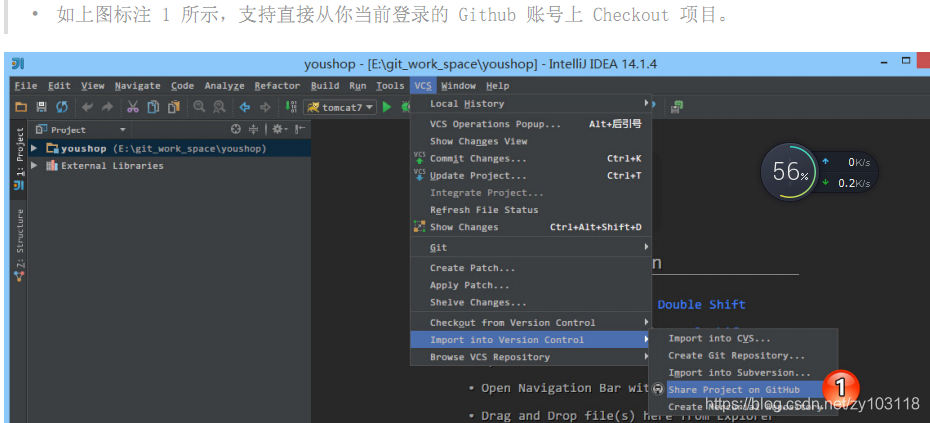
Task: Choose Show Changes View entry
Action: click(531, 141)
